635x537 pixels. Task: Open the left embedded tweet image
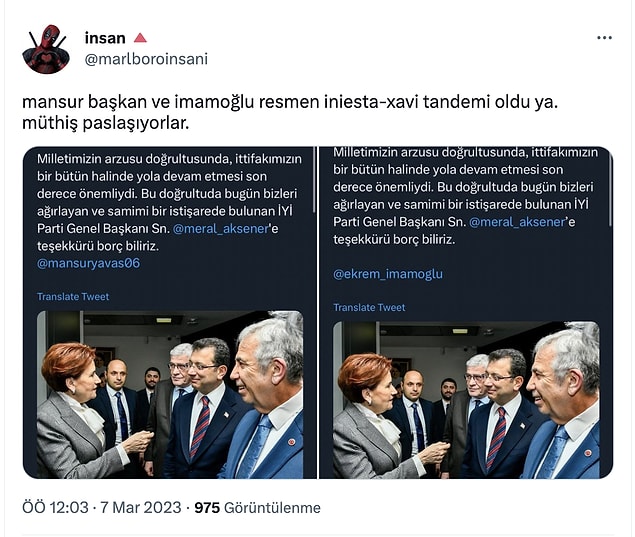[x=170, y=313]
